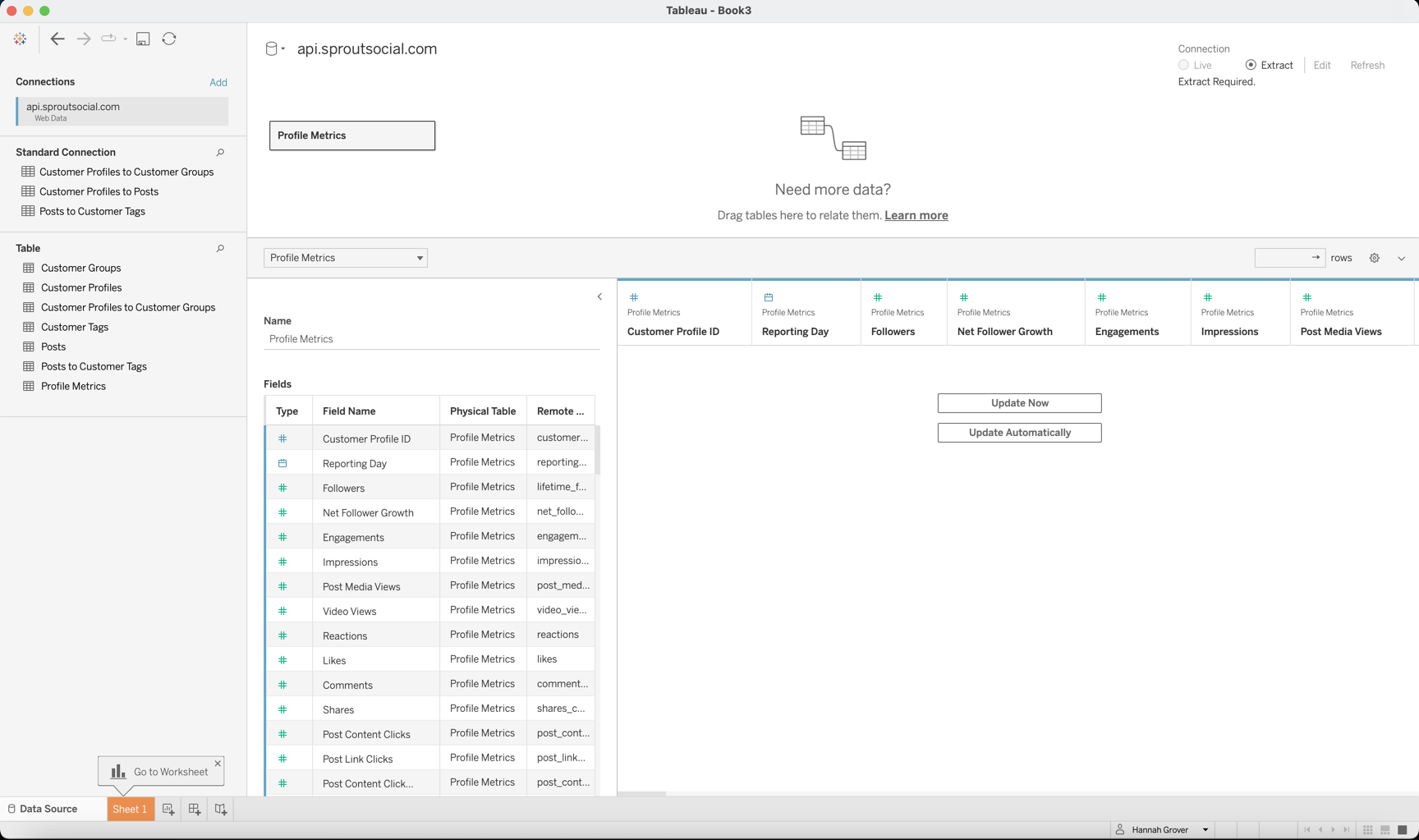Select the Extract connection radio button
The height and width of the screenshot is (840, 1419).
[x=1251, y=65]
